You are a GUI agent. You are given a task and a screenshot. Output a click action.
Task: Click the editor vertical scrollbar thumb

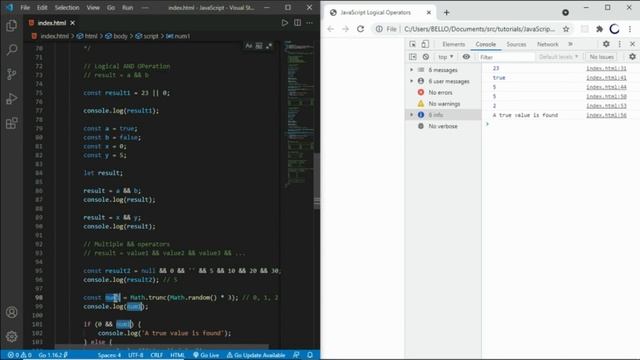pyautogui.click(x=316, y=182)
